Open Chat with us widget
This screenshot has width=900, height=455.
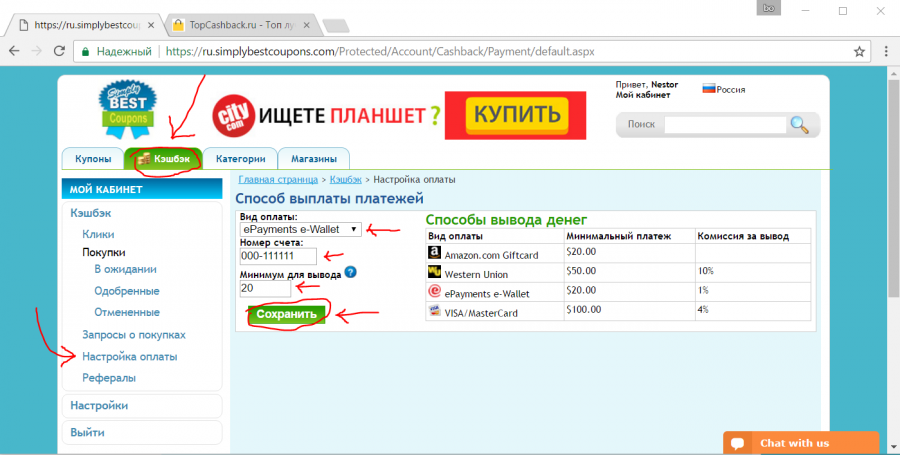(801, 443)
